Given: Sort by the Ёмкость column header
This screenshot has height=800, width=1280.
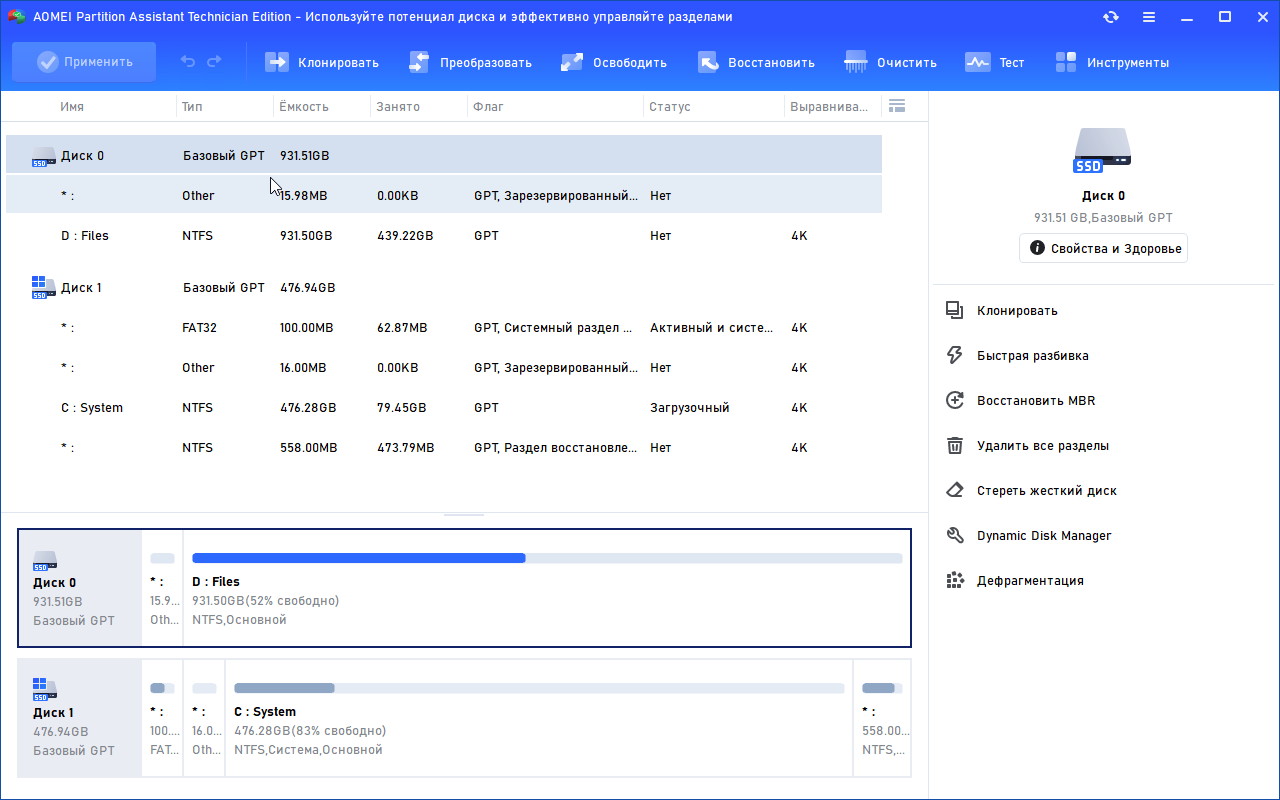Looking at the screenshot, I should [x=304, y=106].
